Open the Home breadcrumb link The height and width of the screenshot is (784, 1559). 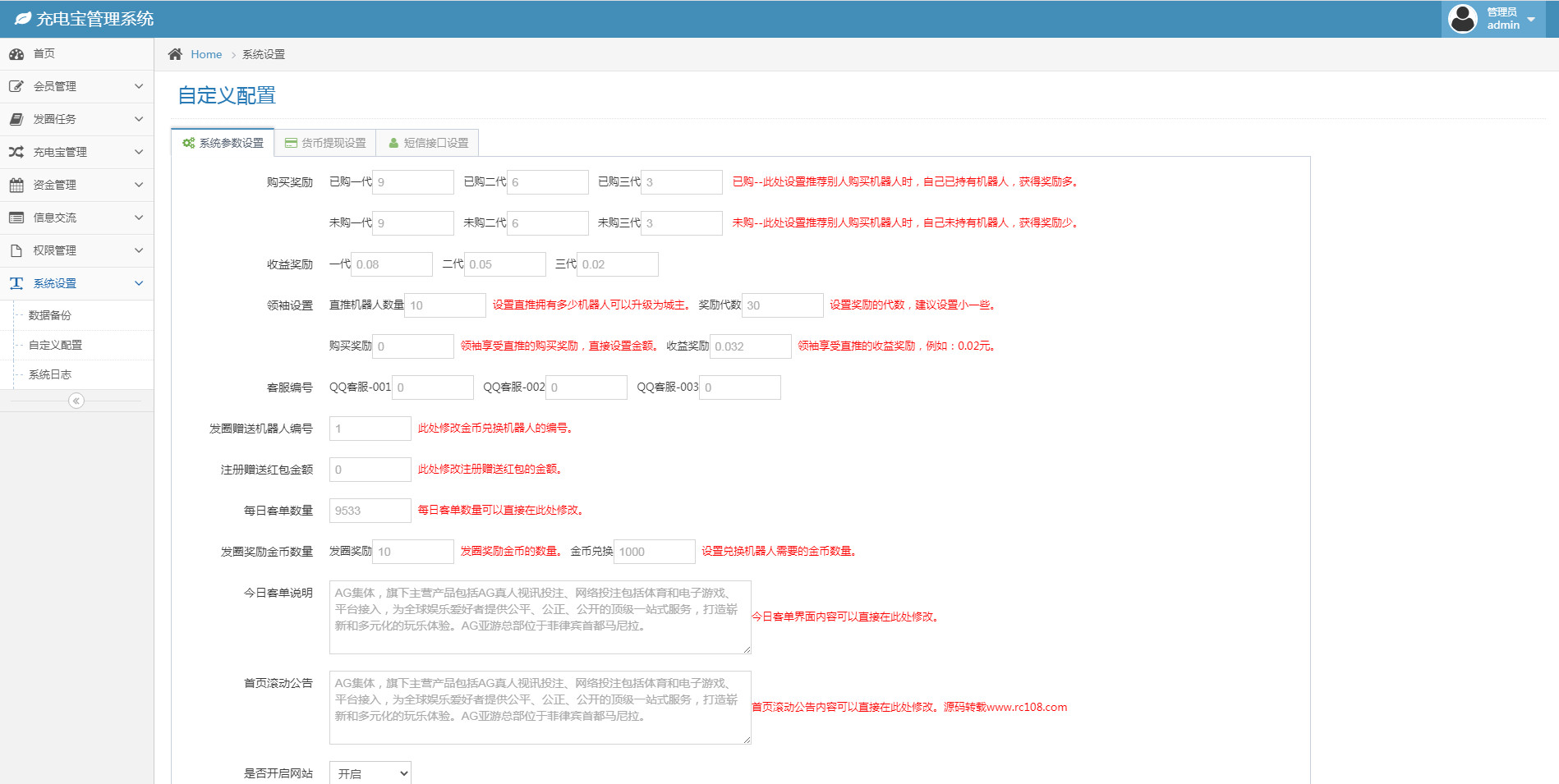pyautogui.click(x=206, y=54)
